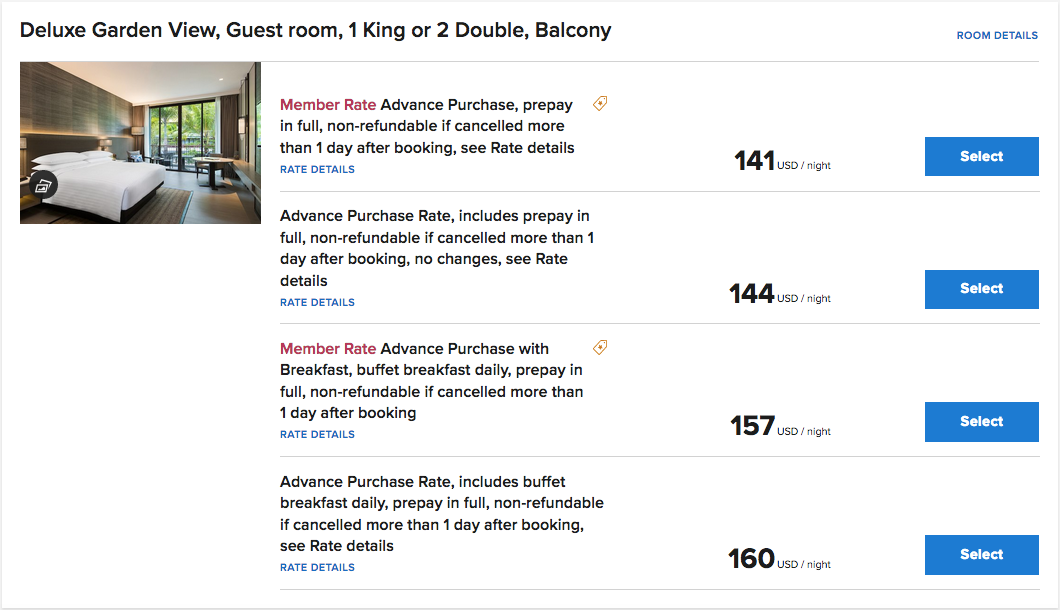Screen dimensions: 1060x610
Task: Open the photo gallery icon on room image
Action: point(42,184)
